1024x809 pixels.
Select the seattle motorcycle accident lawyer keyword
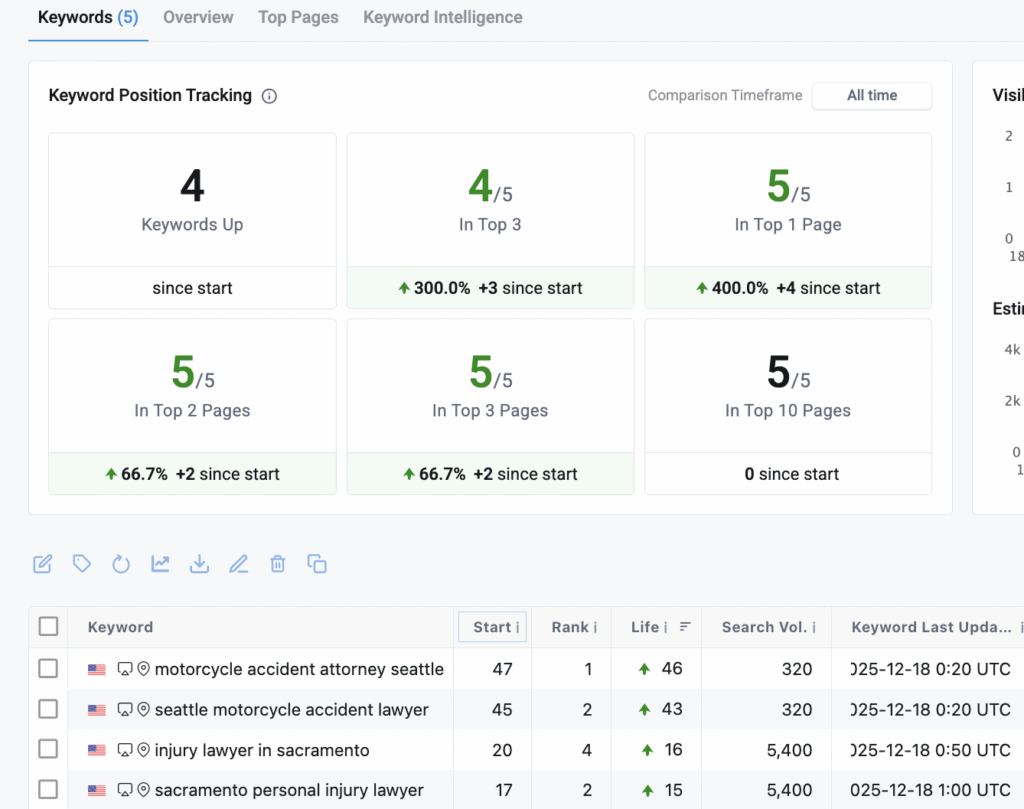(x=48, y=709)
